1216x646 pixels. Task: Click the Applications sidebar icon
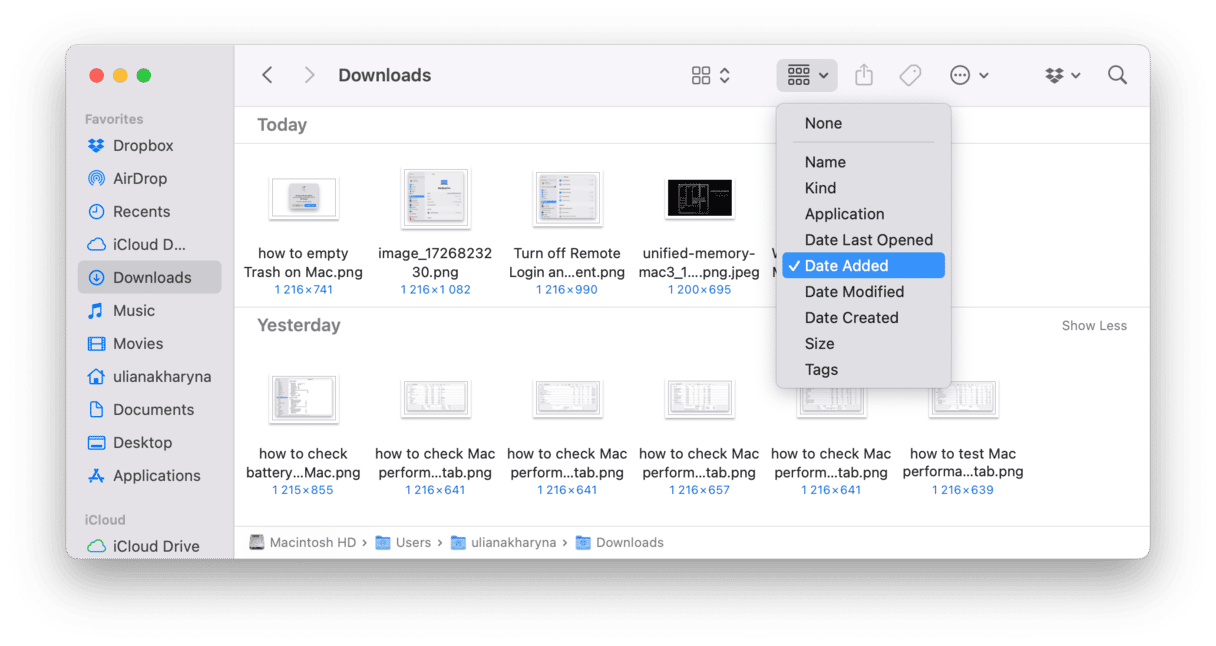point(96,475)
